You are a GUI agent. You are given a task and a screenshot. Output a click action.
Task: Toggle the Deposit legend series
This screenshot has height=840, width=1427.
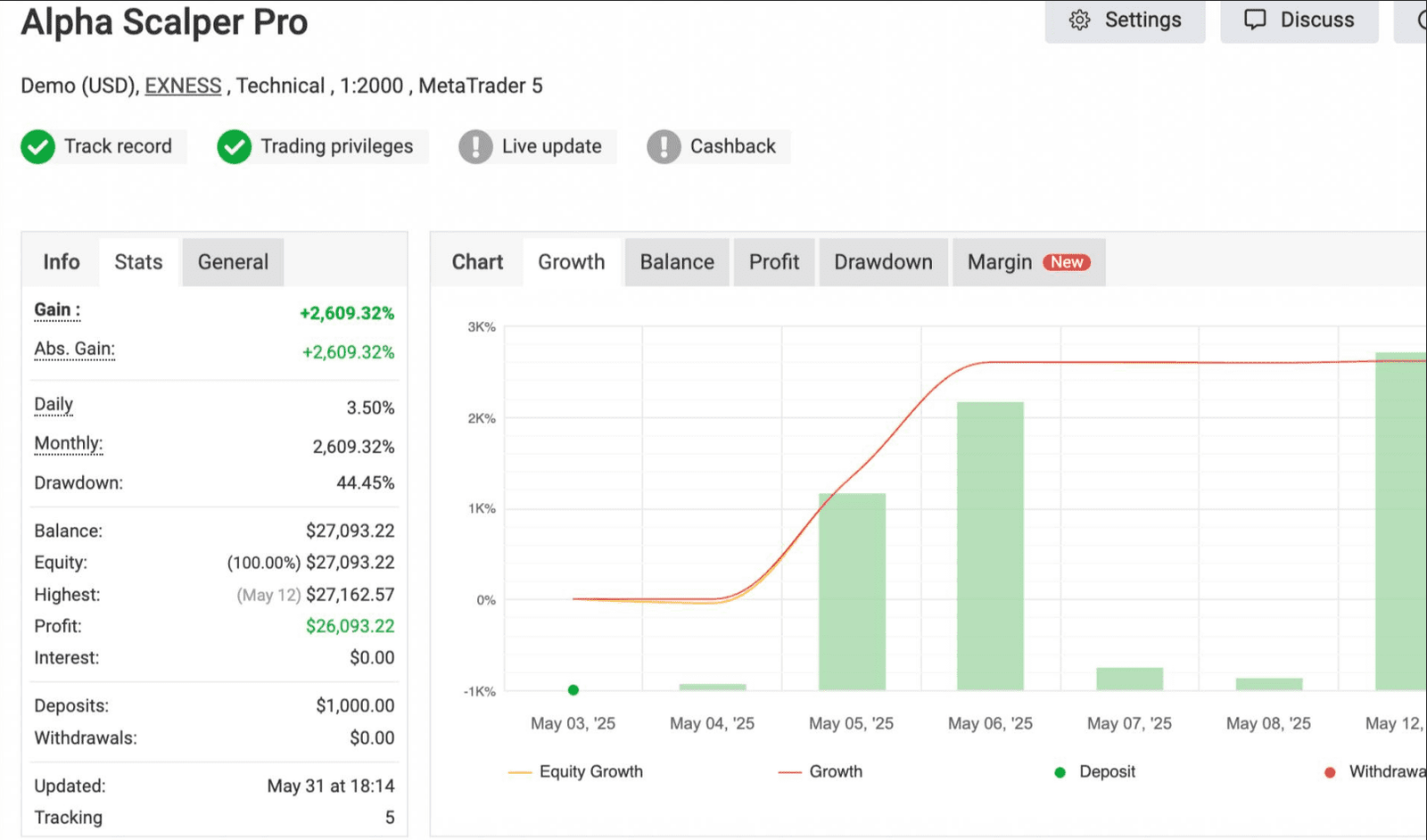point(1094,772)
